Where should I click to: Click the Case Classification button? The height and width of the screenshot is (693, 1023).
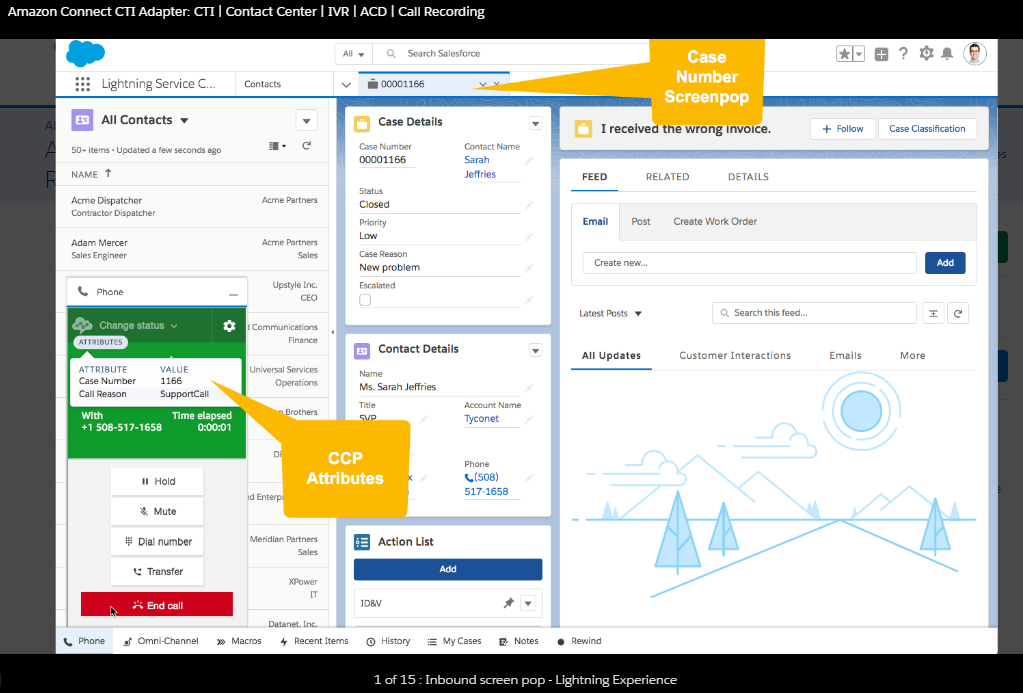point(927,129)
